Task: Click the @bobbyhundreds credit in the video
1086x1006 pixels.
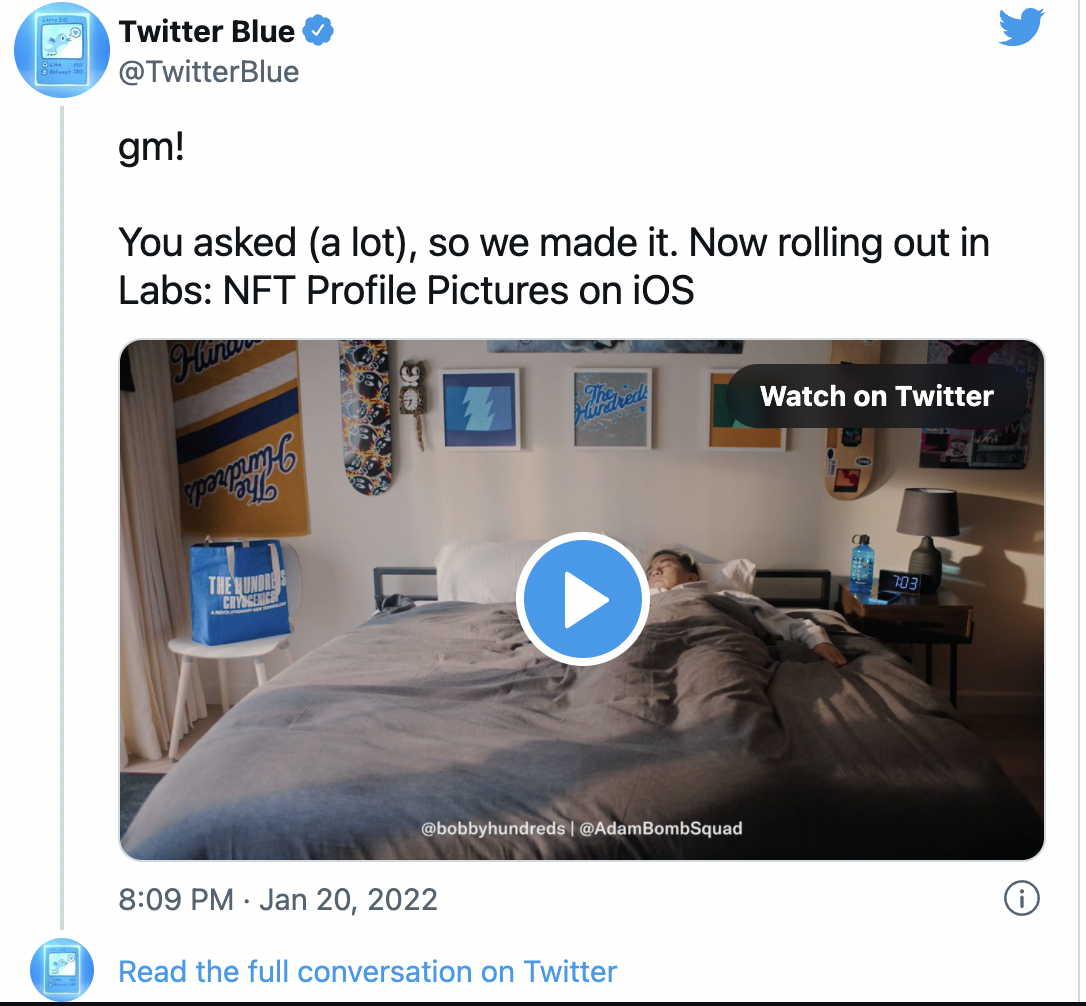Action: [493, 829]
